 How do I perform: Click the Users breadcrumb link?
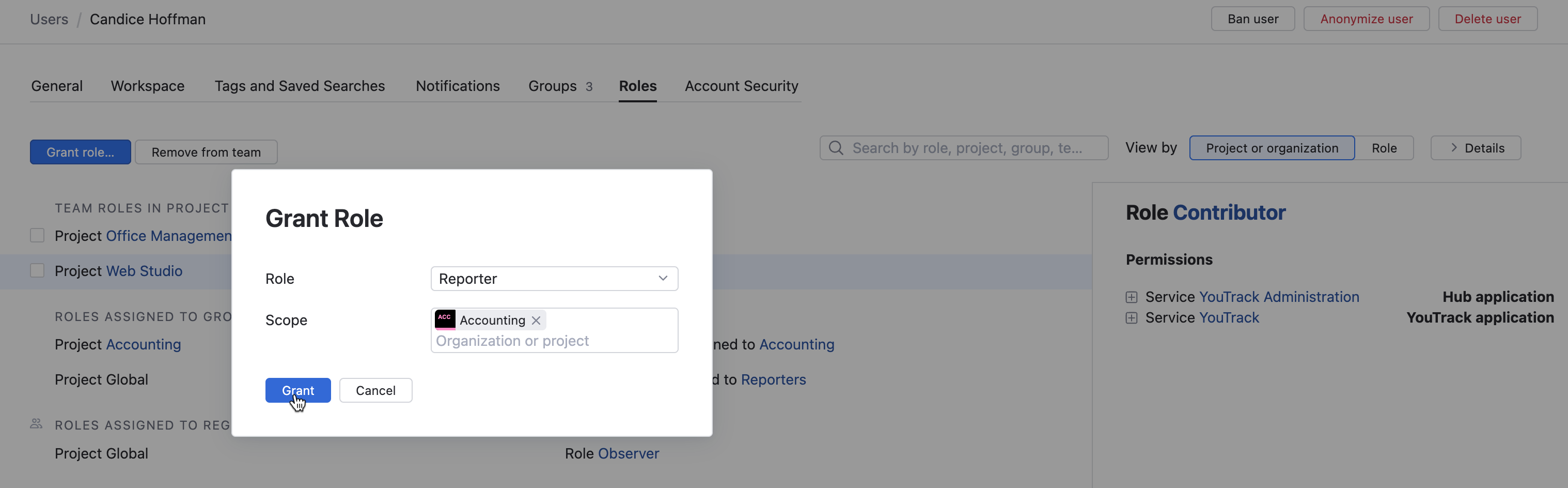[49, 19]
